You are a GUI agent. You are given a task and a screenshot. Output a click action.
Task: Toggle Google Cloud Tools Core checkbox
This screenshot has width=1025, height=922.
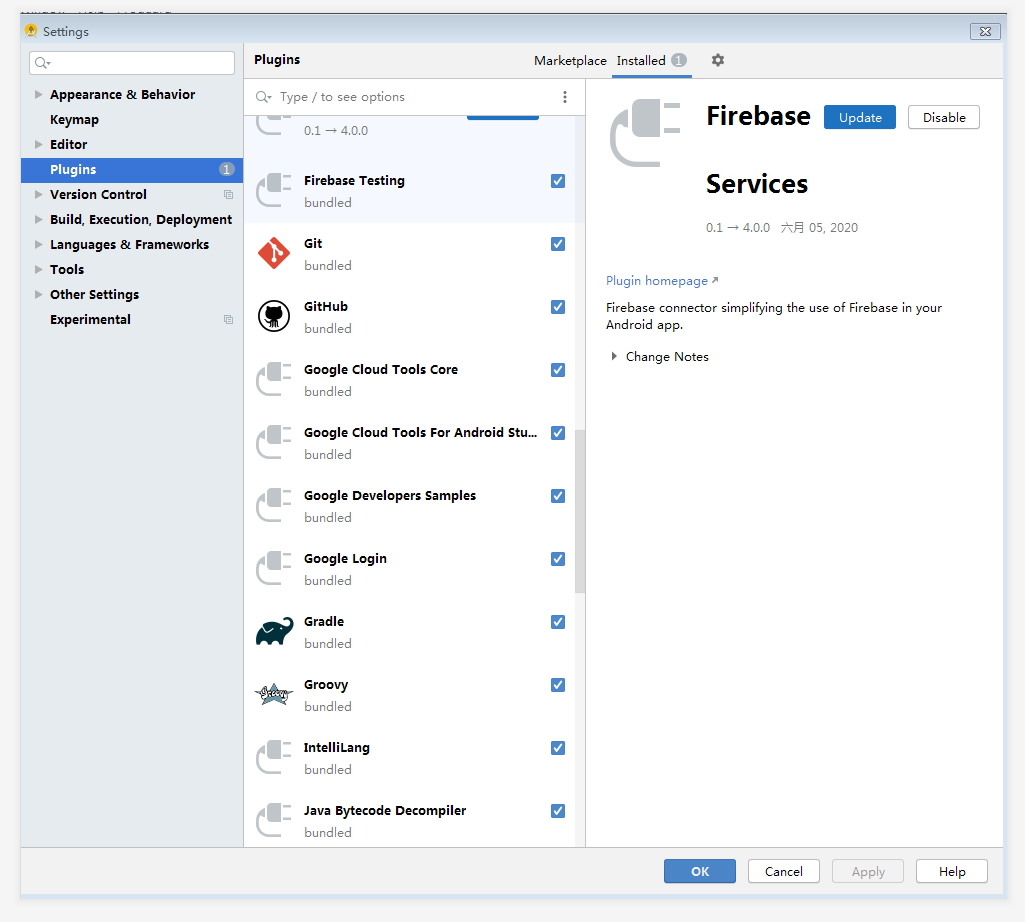click(558, 370)
